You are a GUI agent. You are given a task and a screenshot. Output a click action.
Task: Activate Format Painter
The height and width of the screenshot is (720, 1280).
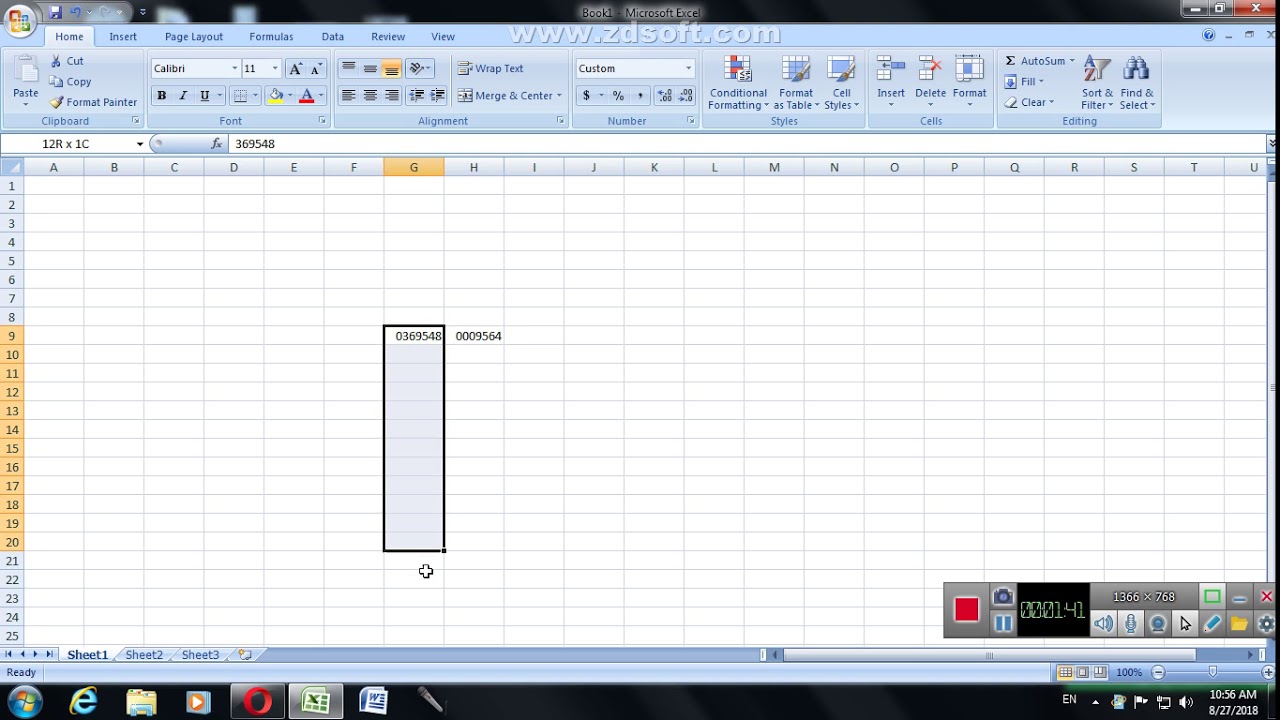(x=93, y=102)
